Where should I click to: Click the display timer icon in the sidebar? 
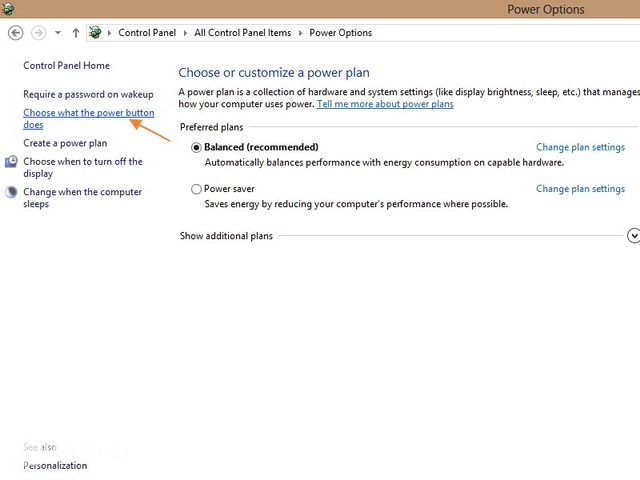click(11, 162)
